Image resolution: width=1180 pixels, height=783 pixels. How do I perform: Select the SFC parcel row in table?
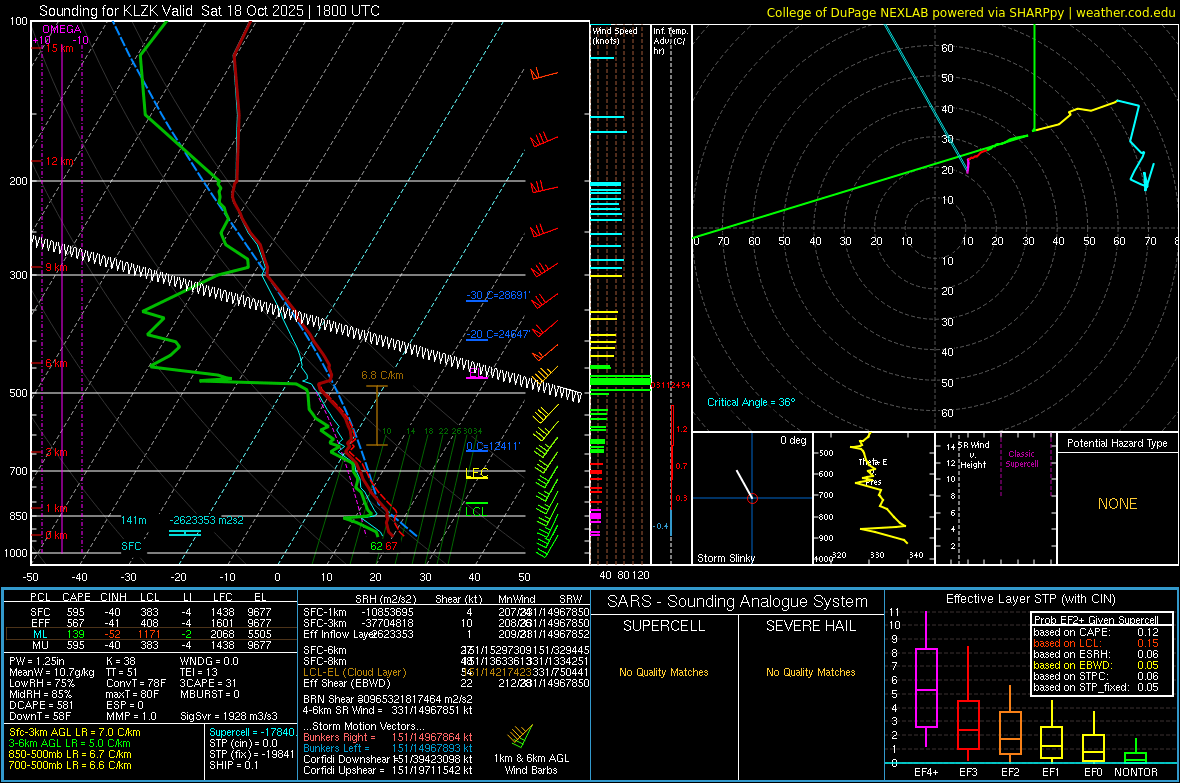pos(150,612)
